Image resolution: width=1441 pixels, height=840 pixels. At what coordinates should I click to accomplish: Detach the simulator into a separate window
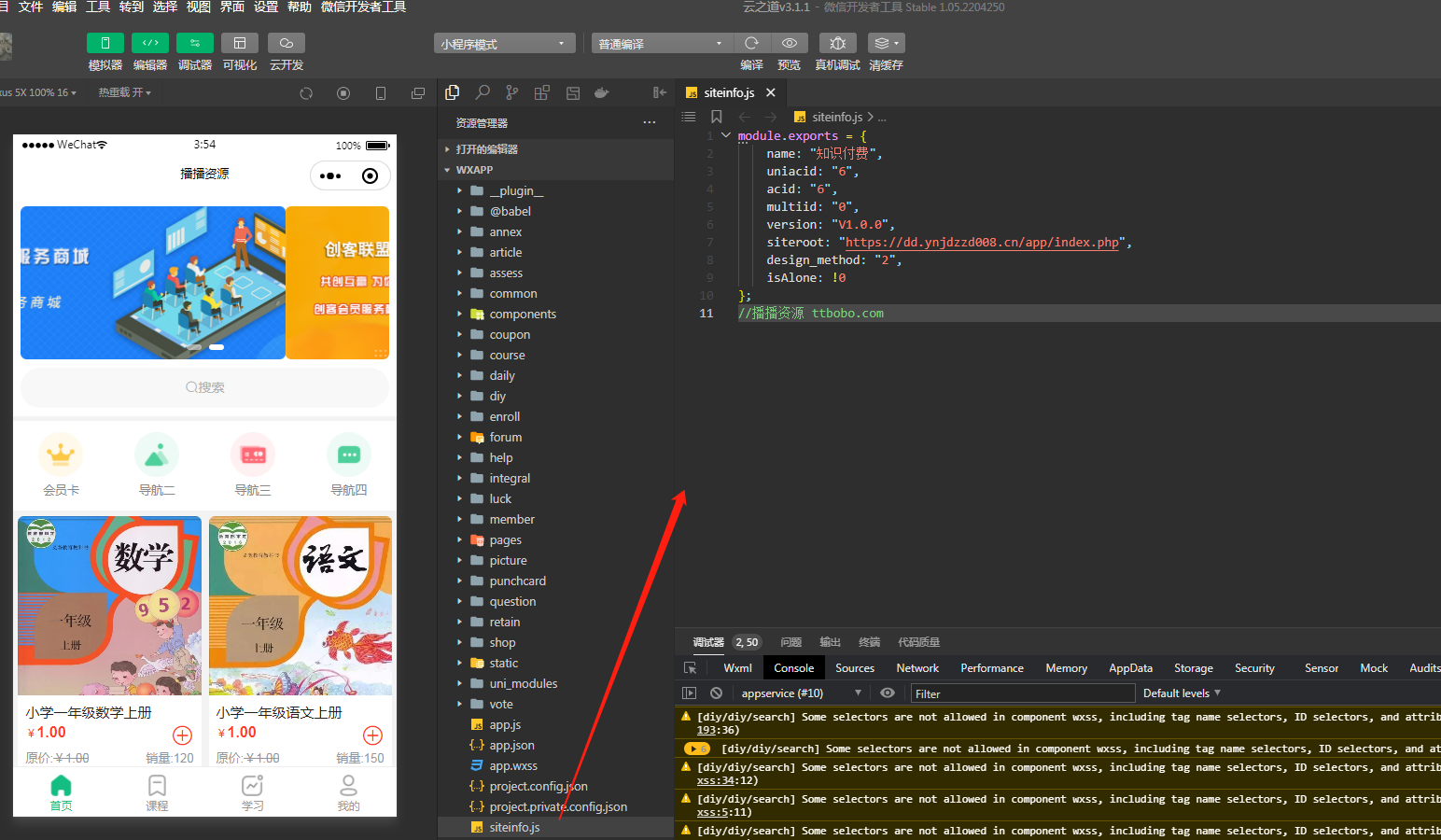[x=418, y=93]
